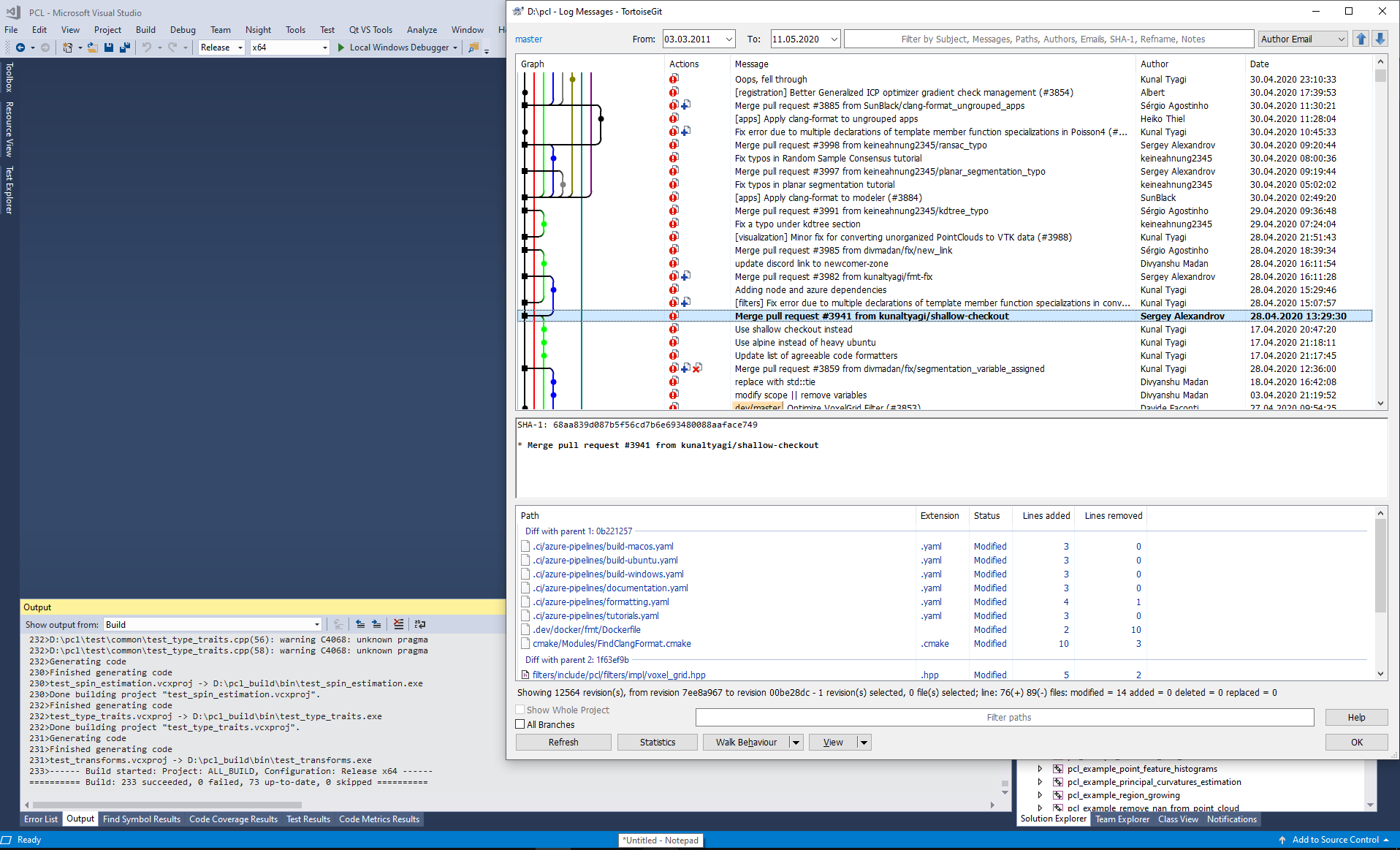1400x850 pixels.
Task: Enable the All Branches checkbox
Action: pos(520,724)
